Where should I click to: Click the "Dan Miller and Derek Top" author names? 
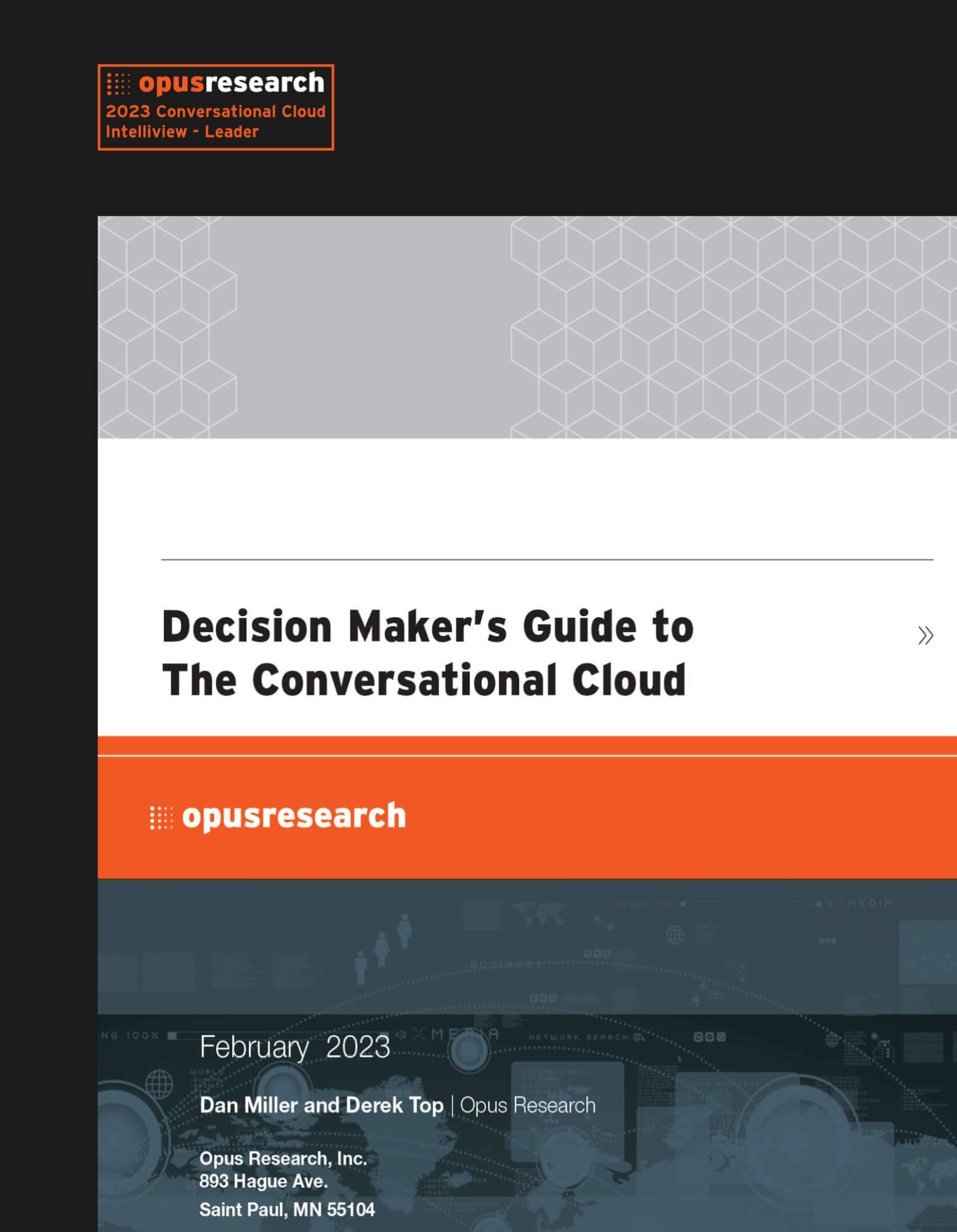click(x=321, y=1105)
